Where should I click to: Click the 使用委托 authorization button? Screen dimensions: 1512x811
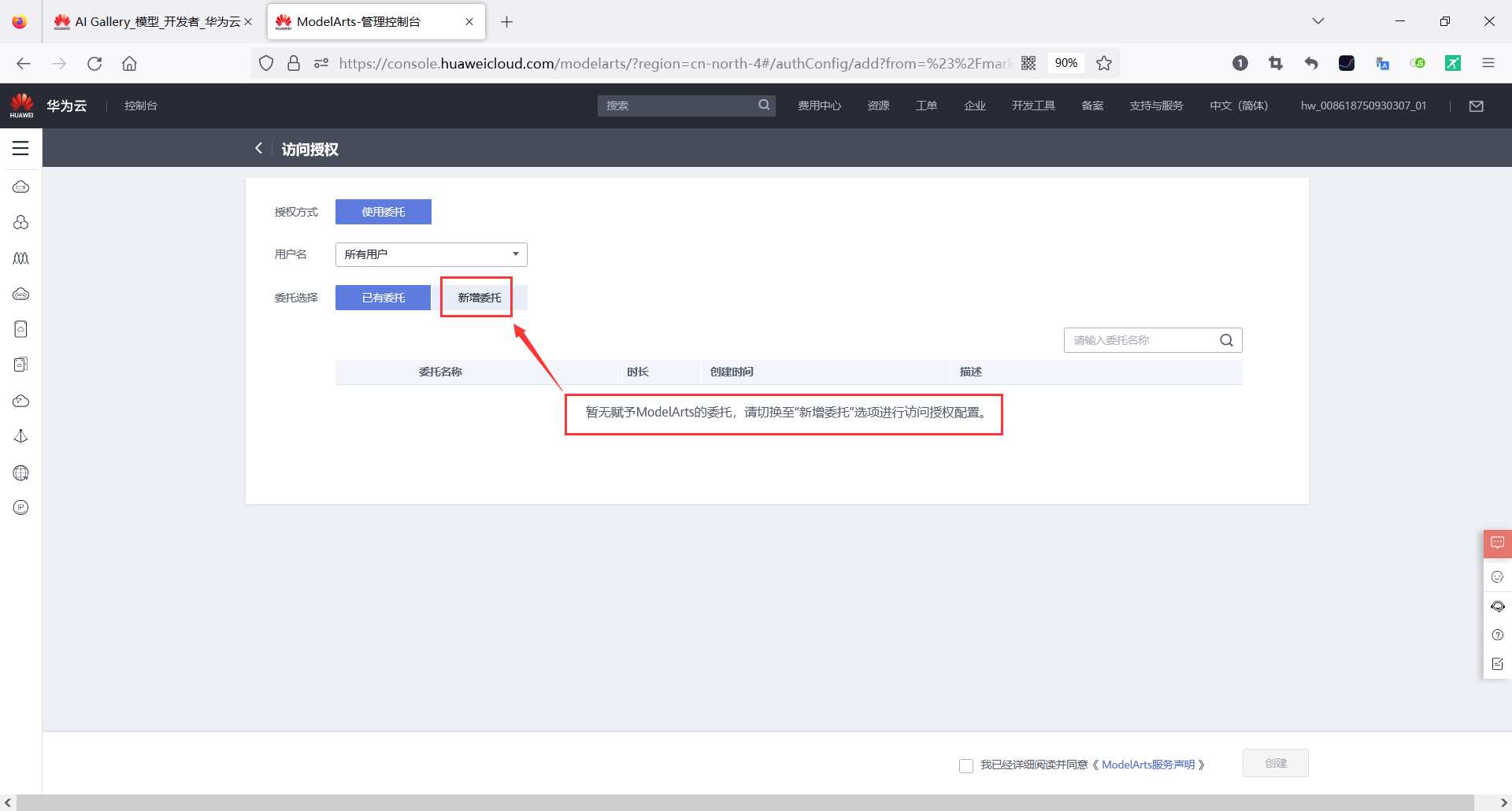click(x=384, y=212)
